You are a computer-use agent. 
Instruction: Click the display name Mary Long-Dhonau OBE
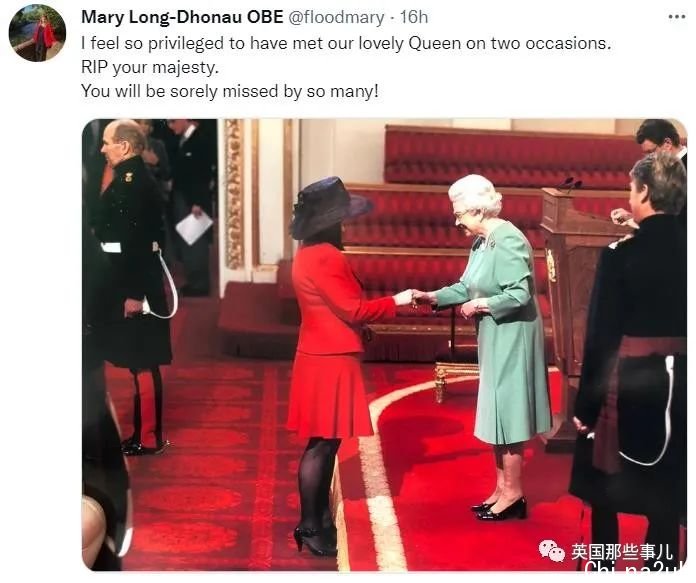pyautogui.click(x=182, y=17)
